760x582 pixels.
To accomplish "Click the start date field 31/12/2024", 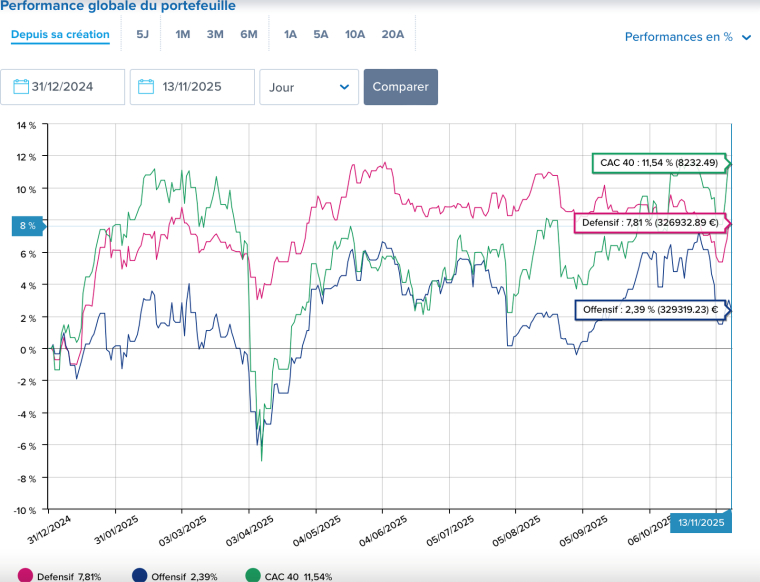I will (x=72, y=87).
